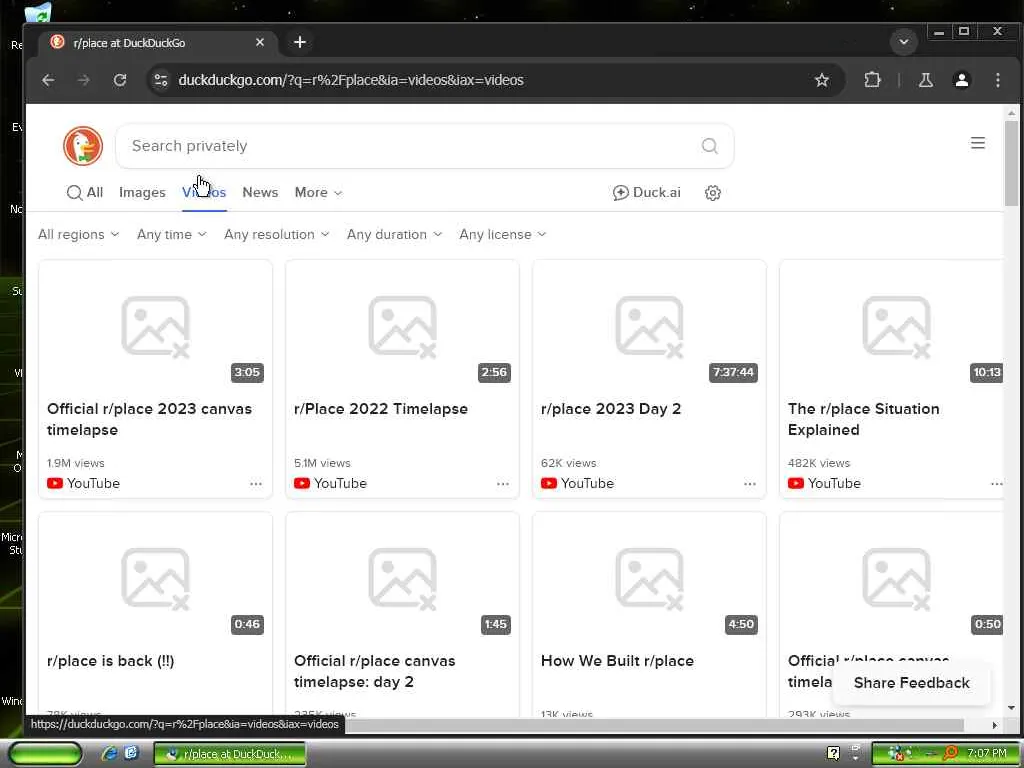This screenshot has width=1024, height=768.
Task: Click the help question mark tray icon
Action: pyautogui.click(x=833, y=753)
